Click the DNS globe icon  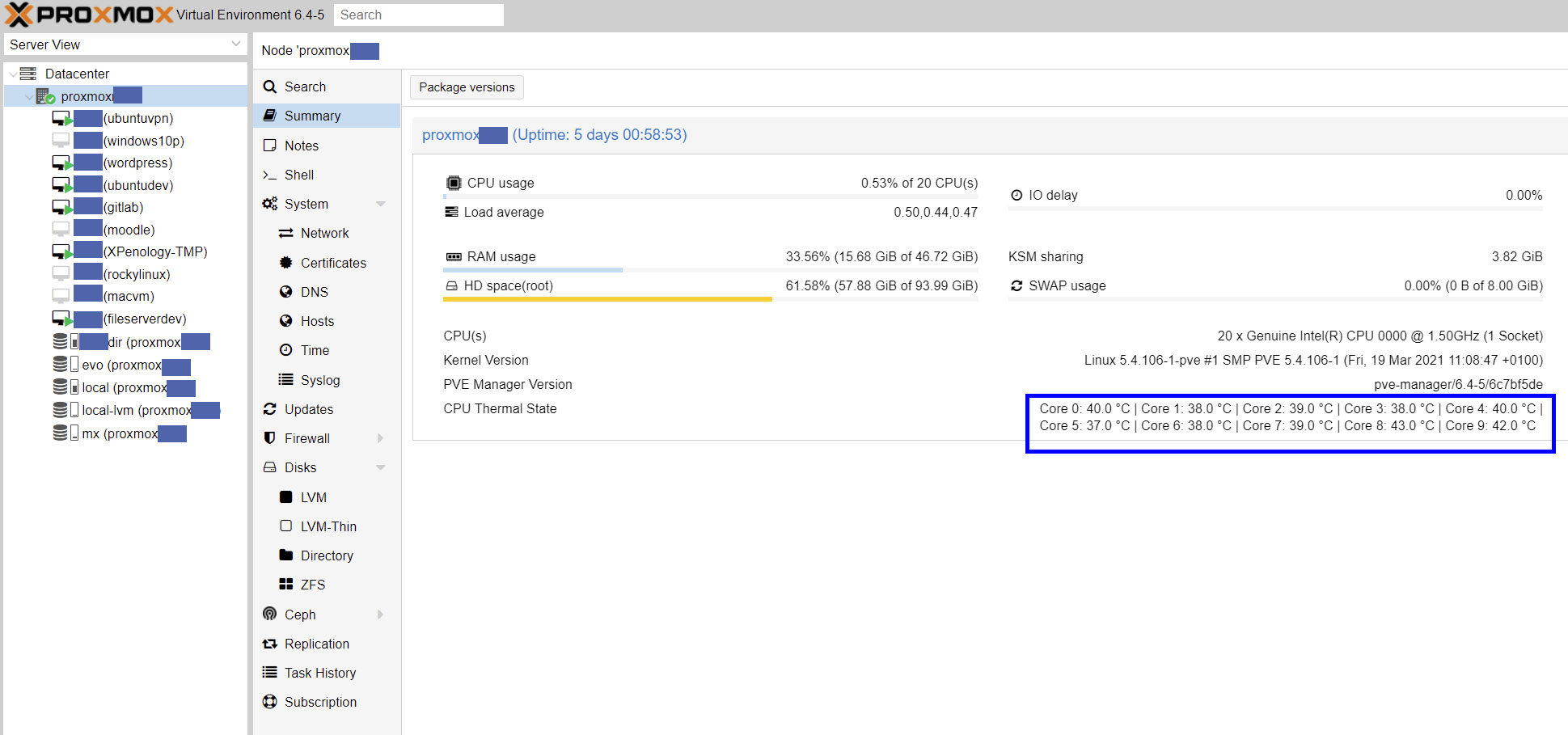[285, 292]
